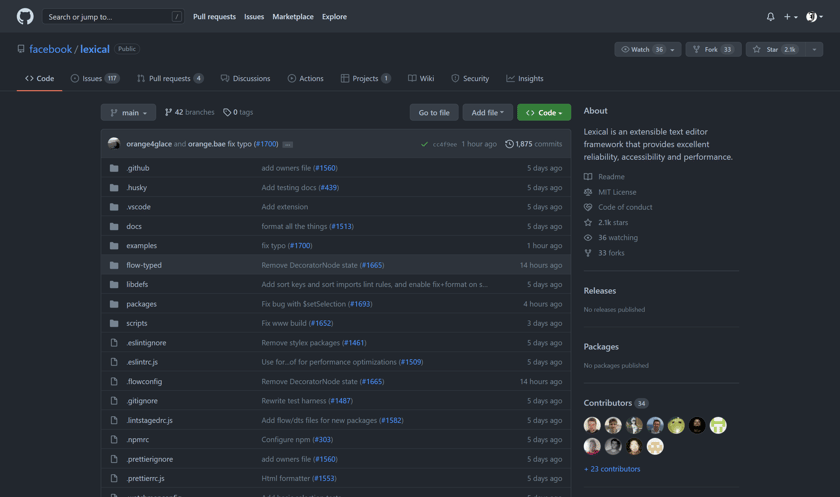Open the Security tab
This screenshot has height=497, width=840.
click(470, 78)
